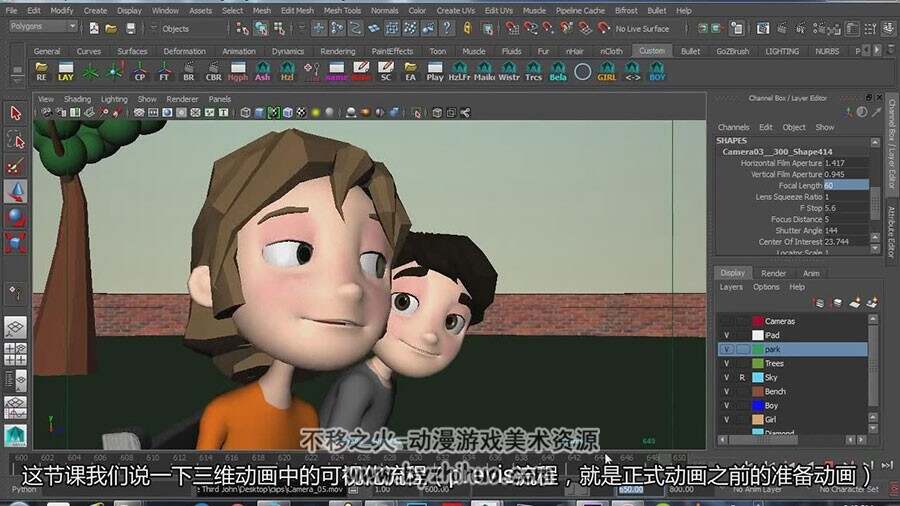Click the CP shelf button
This screenshot has width=900, height=506.
[x=139, y=72]
